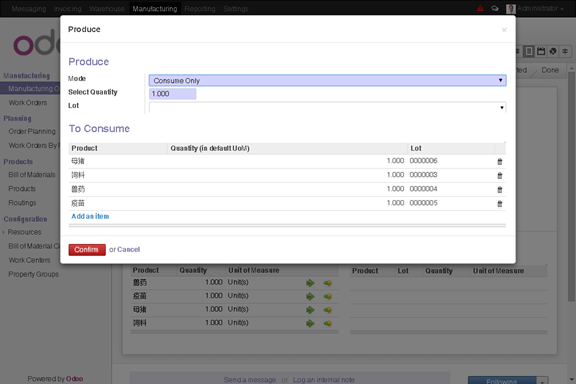Screen dimensions: 576x384
Task: Click product cell 饲料 in To Consume
Action: click(x=78, y=175)
